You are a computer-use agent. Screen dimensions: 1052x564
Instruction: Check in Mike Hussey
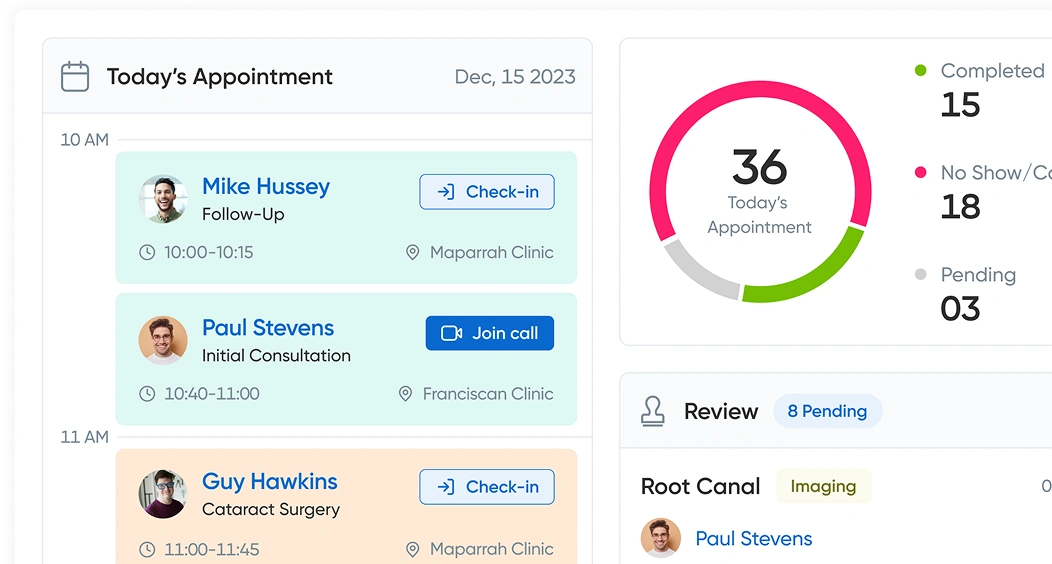click(487, 192)
